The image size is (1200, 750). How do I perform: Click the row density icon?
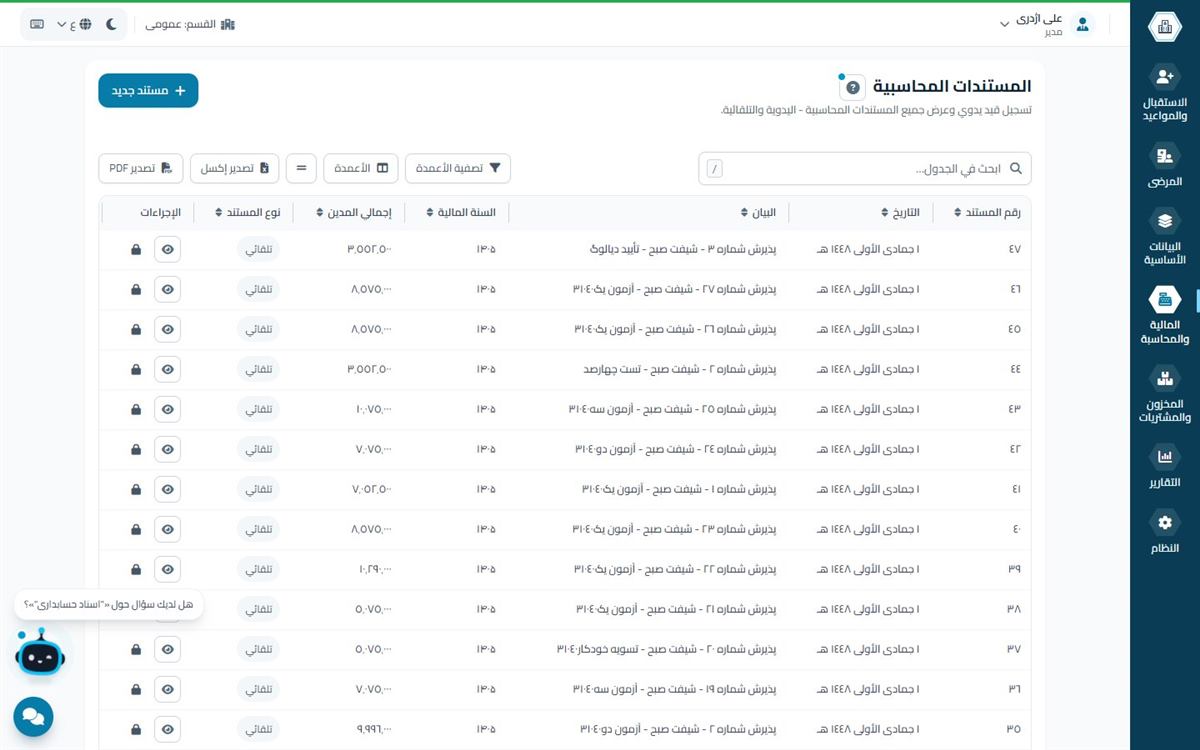tap(301, 168)
